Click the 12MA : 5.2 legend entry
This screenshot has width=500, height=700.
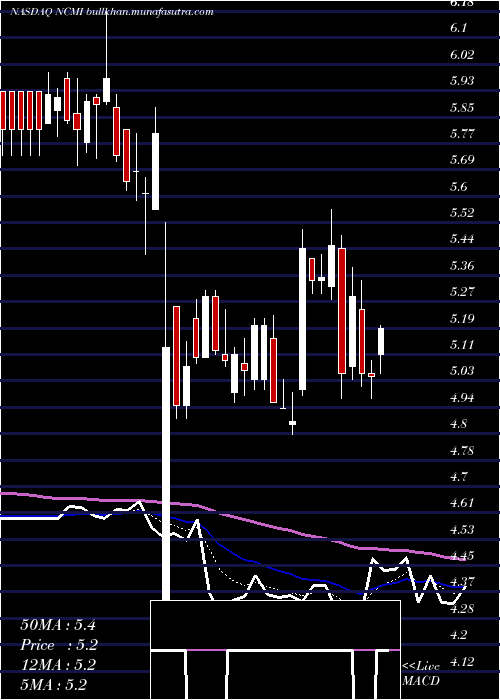click(58, 665)
